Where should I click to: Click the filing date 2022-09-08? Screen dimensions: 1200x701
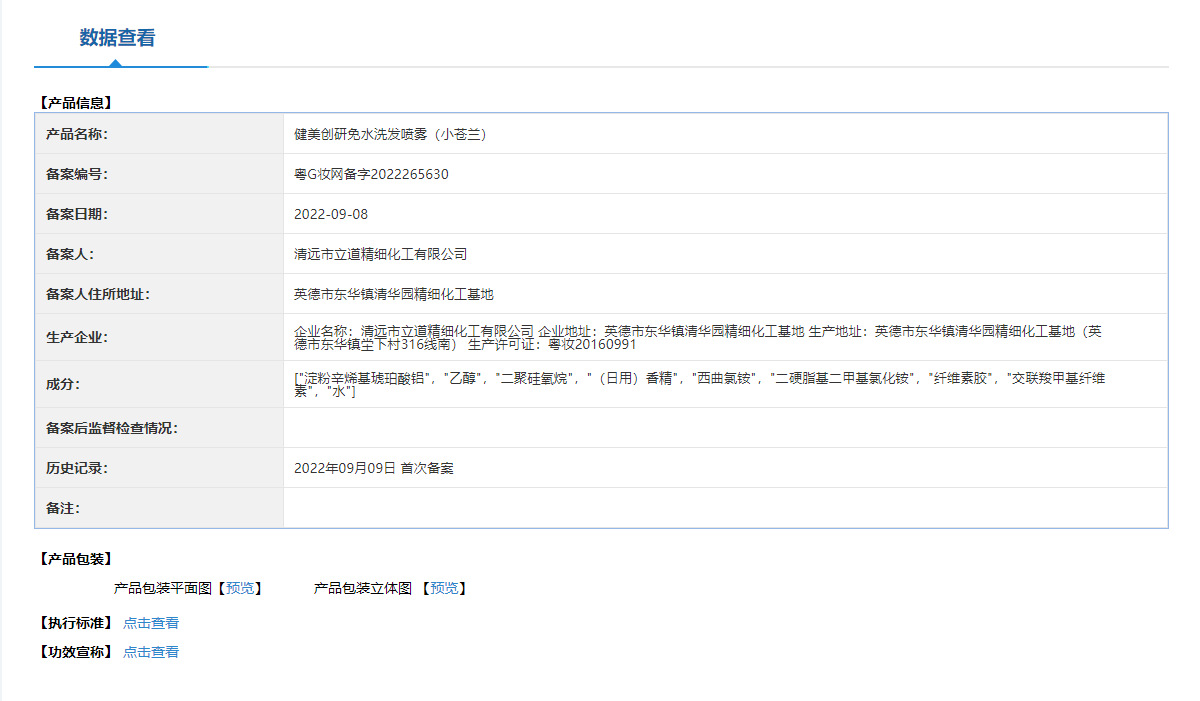pyautogui.click(x=331, y=214)
